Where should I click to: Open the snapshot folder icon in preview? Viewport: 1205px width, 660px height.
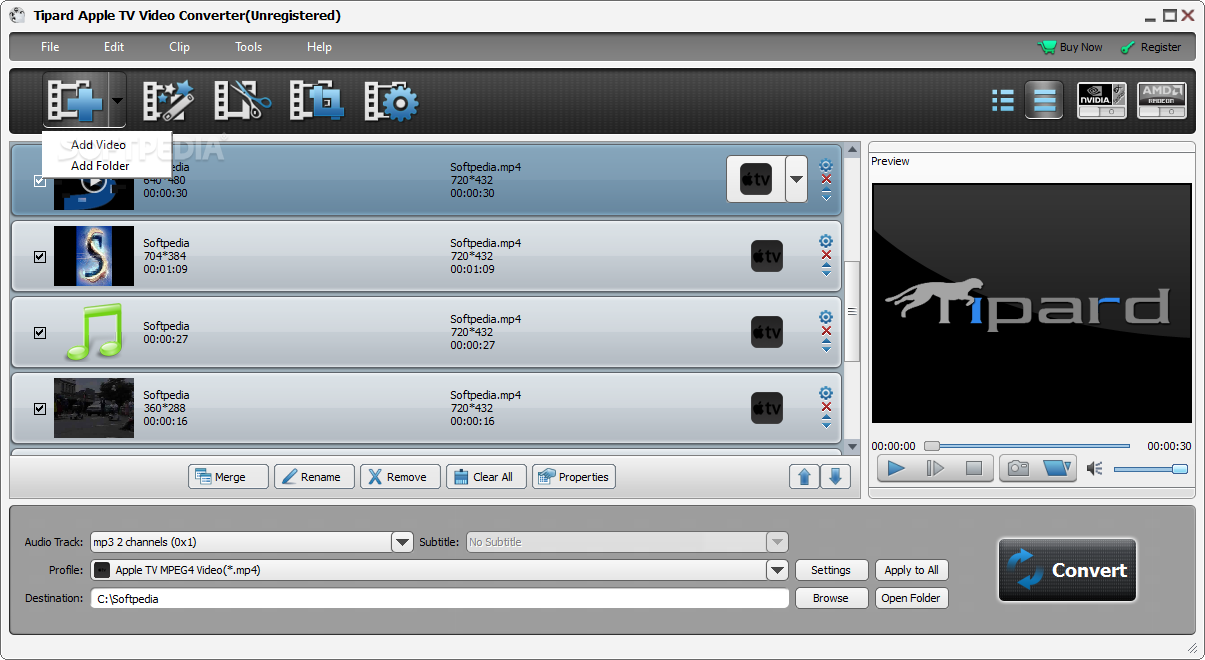[1056, 468]
